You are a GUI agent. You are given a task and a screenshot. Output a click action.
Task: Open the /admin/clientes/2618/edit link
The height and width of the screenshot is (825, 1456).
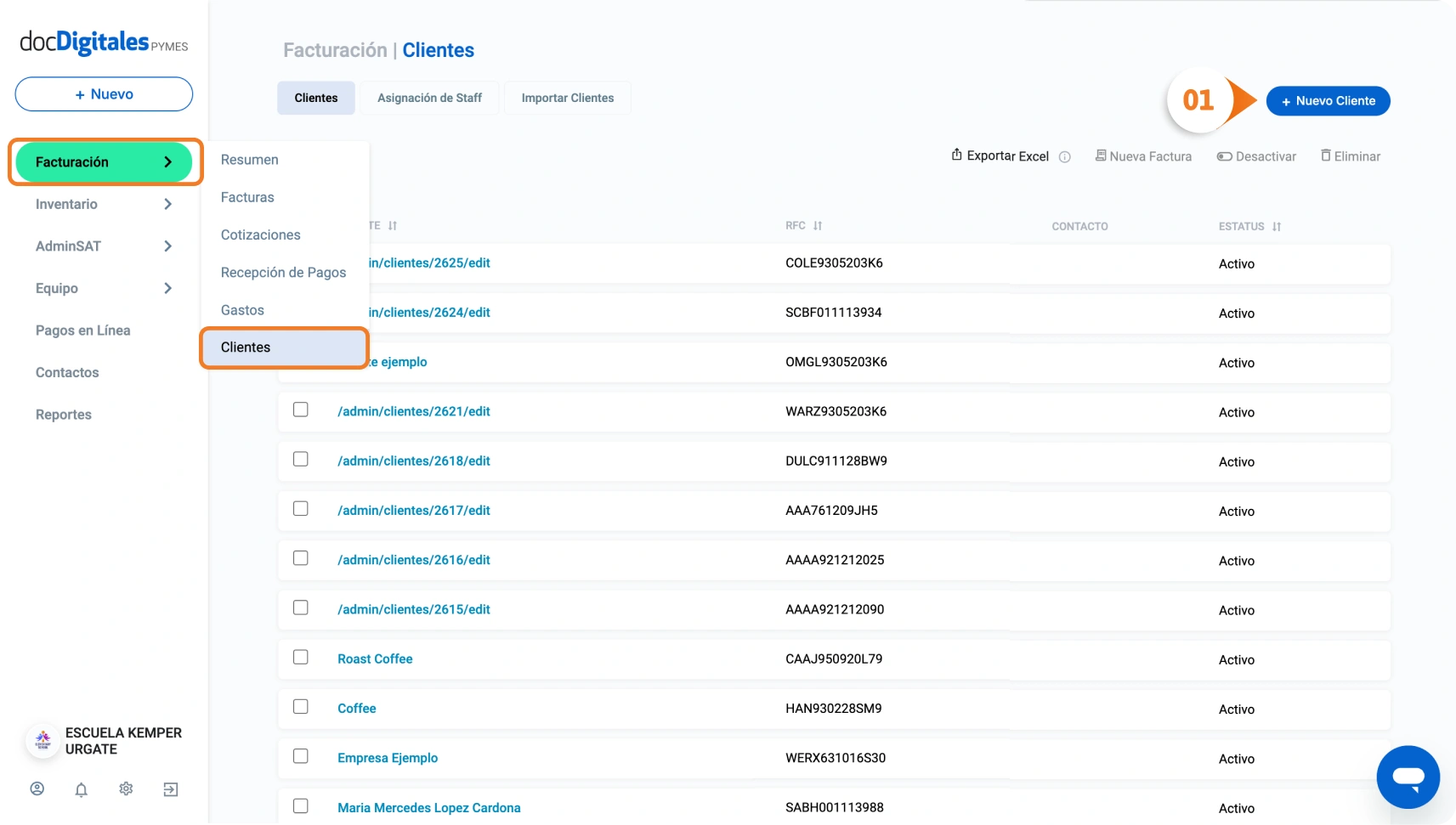point(414,461)
